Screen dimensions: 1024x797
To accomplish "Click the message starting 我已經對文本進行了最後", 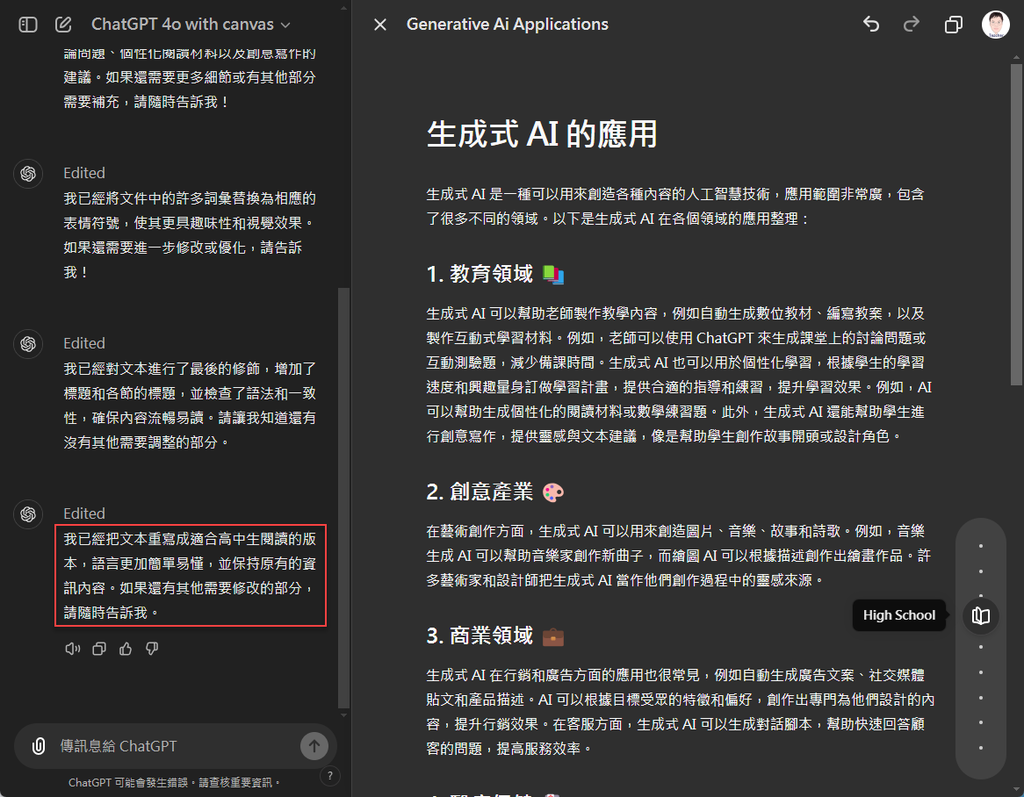I will [x=190, y=406].
